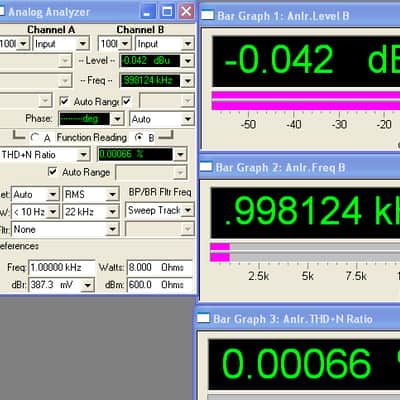Open the THD+N Ratio function dropdown
Image resolution: width=400 pixels, height=400 pixels.
(83, 154)
